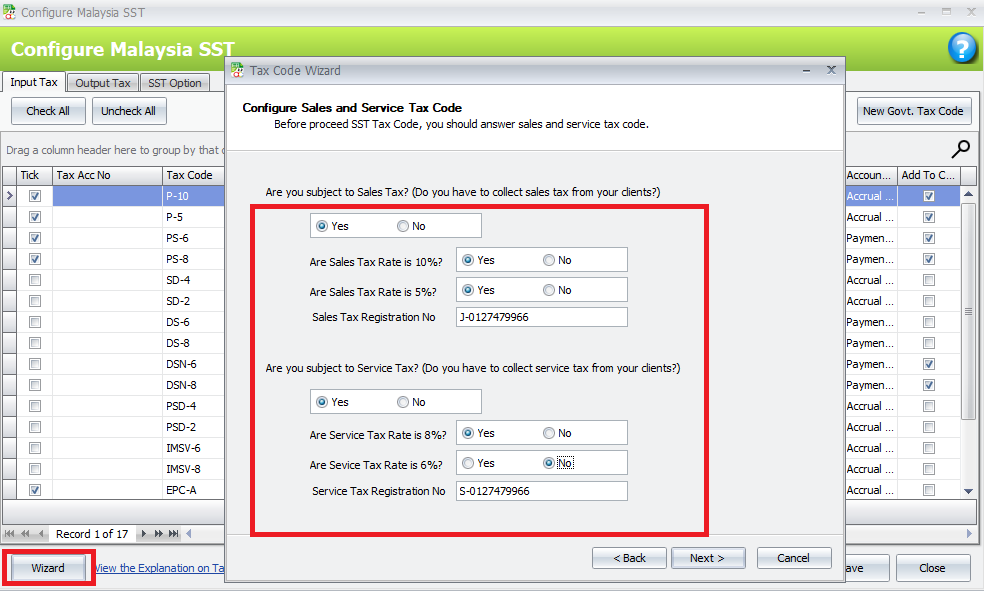Tick the DSN-6 row Tick checkbox

[35, 364]
